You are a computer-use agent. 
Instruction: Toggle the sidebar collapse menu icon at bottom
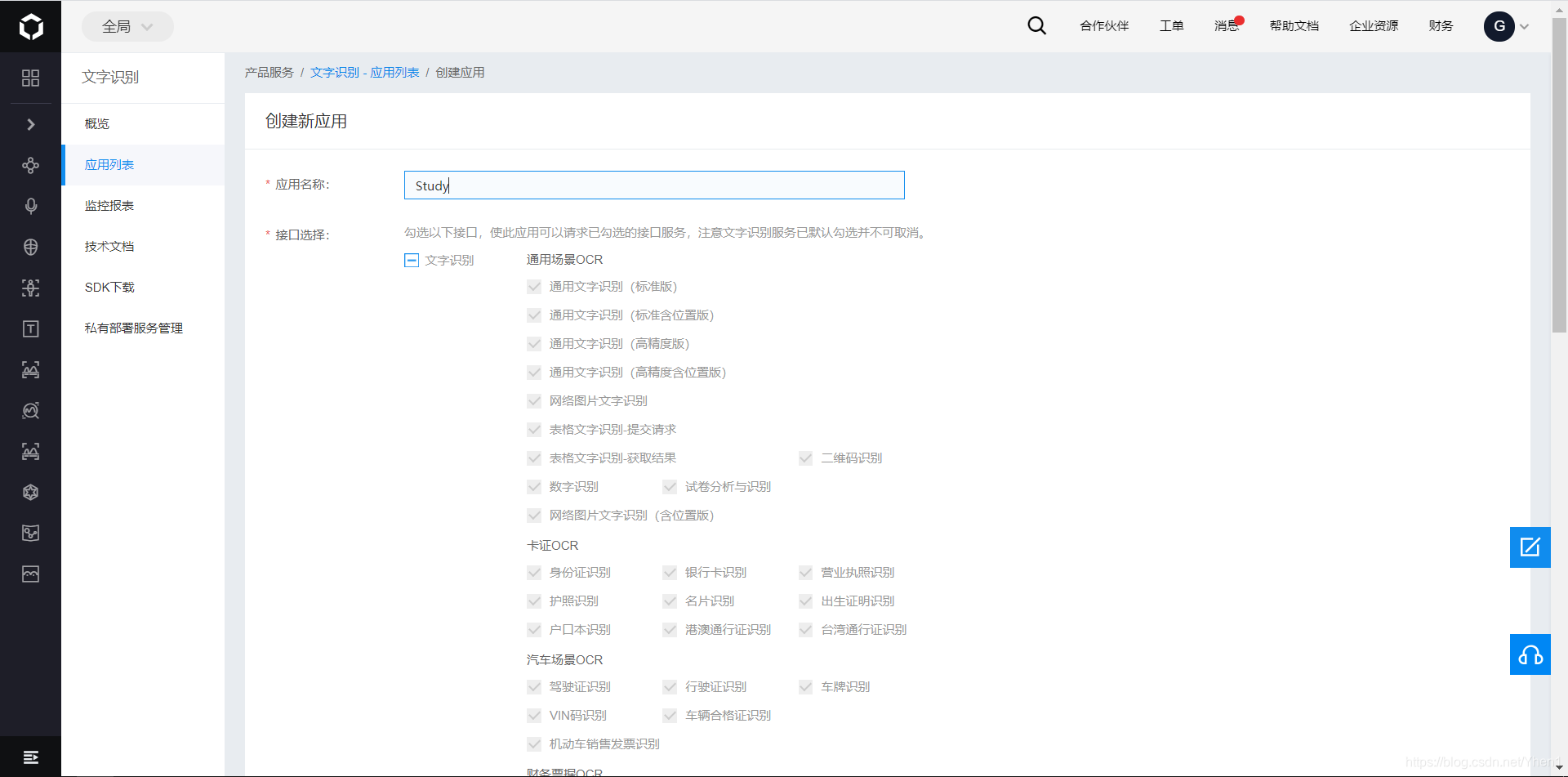tap(30, 757)
